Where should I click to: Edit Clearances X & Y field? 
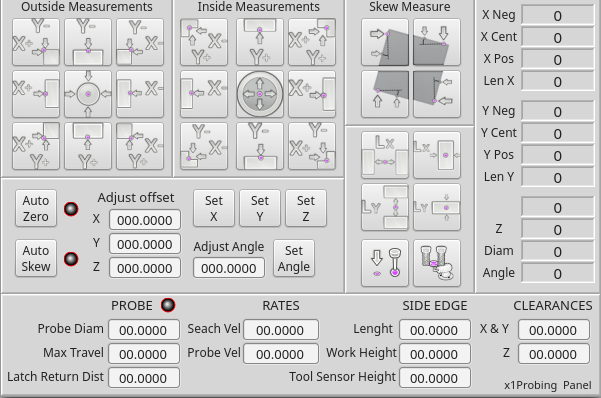tap(554, 330)
